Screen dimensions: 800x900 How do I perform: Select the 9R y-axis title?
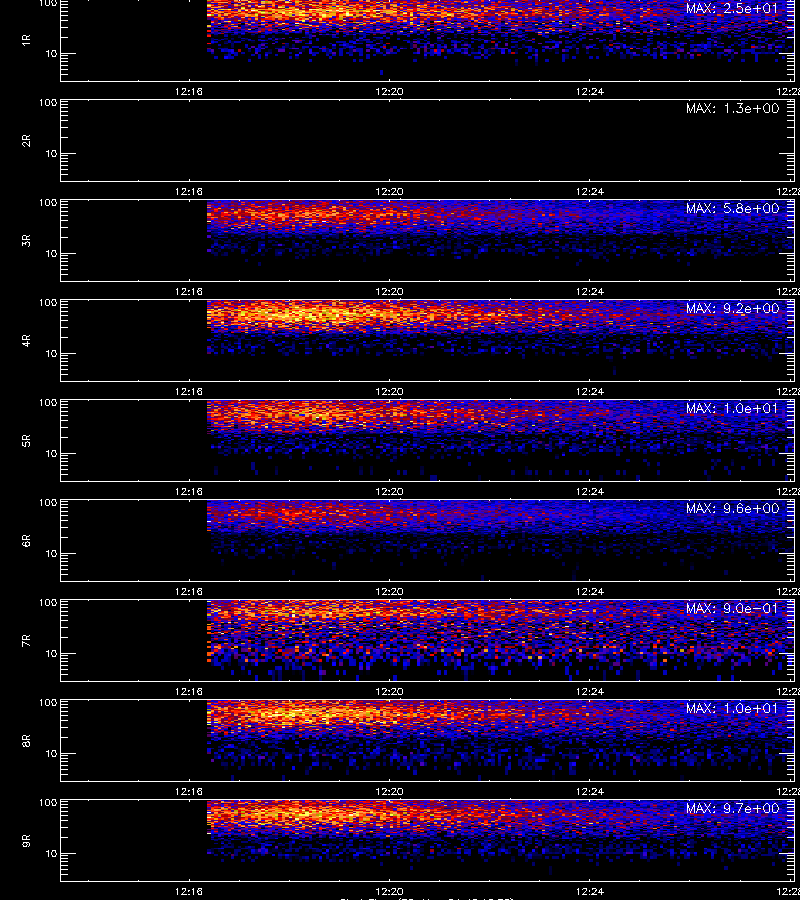(x=26, y=841)
